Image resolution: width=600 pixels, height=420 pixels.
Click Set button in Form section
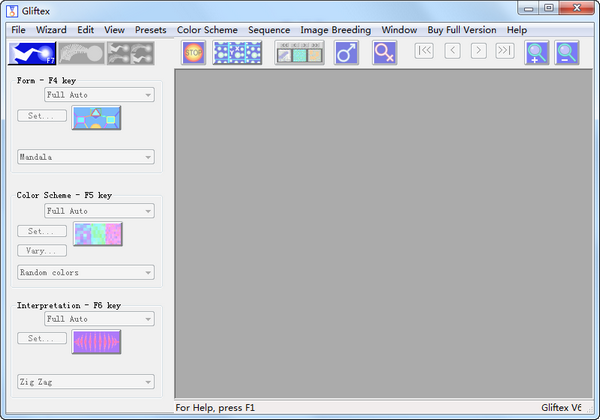(x=42, y=116)
